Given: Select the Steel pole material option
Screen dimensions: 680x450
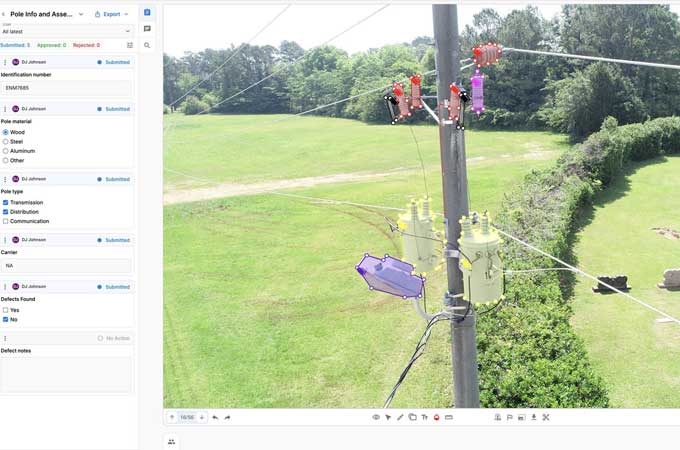Looking at the screenshot, I should (6, 141).
